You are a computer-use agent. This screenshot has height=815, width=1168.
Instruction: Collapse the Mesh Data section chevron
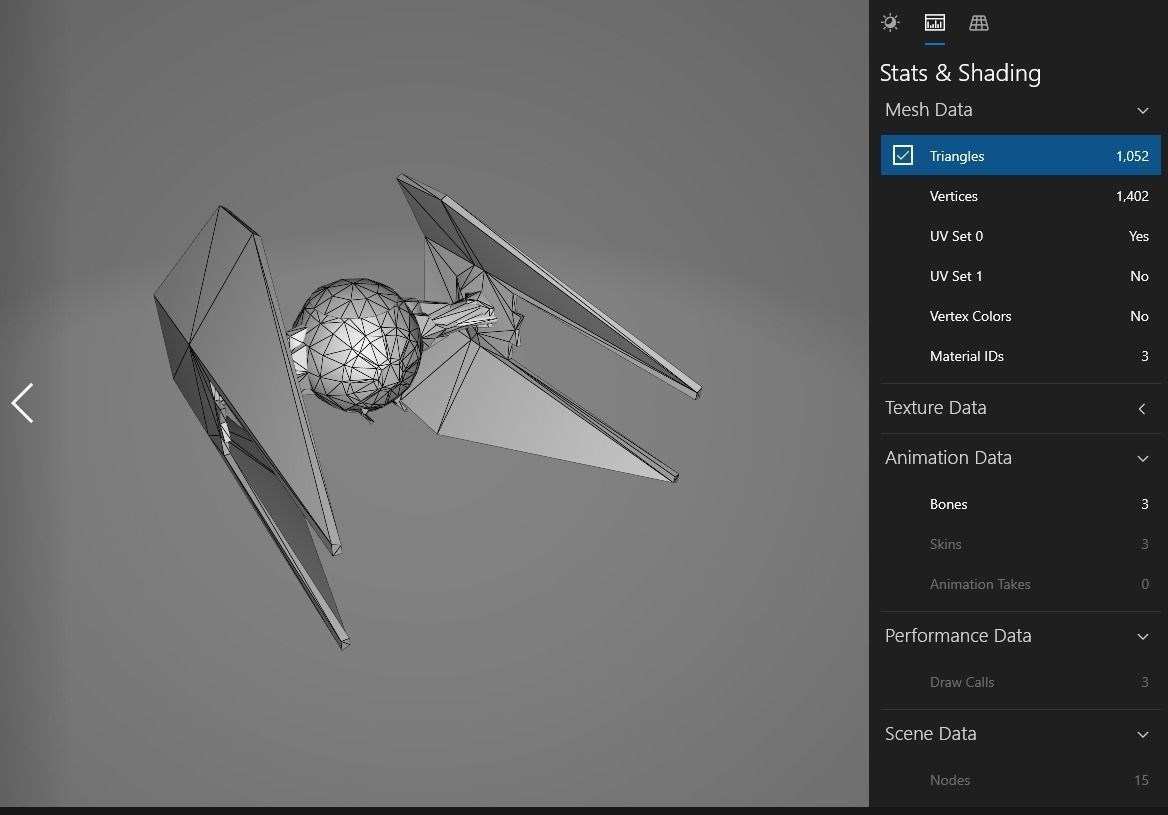point(1143,110)
